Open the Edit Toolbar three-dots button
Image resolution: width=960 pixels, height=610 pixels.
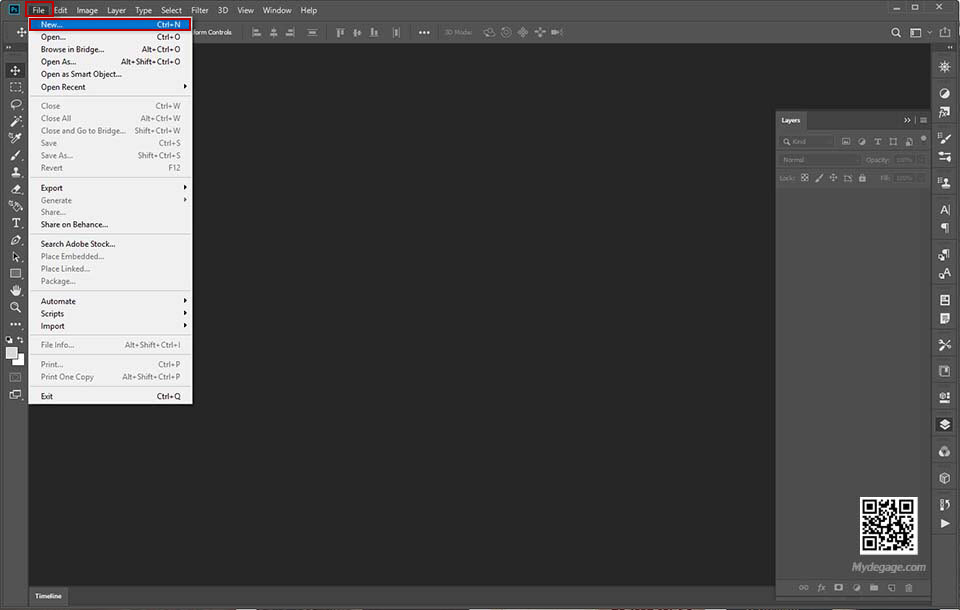pyautogui.click(x=15, y=324)
